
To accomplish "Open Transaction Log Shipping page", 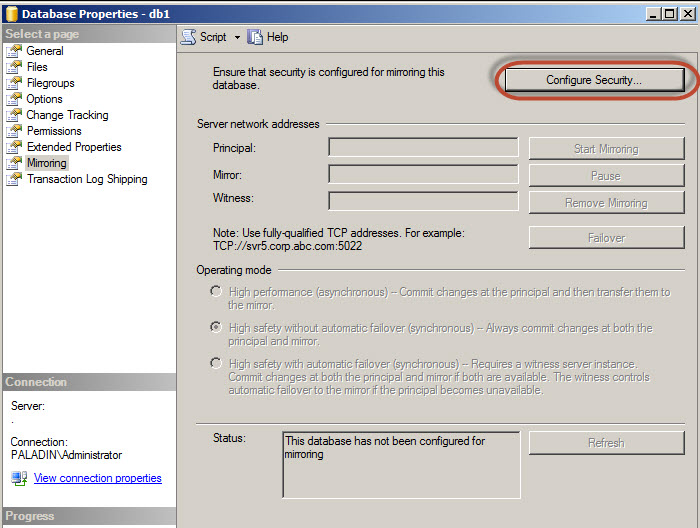I will pyautogui.click(x=87, y=179).
